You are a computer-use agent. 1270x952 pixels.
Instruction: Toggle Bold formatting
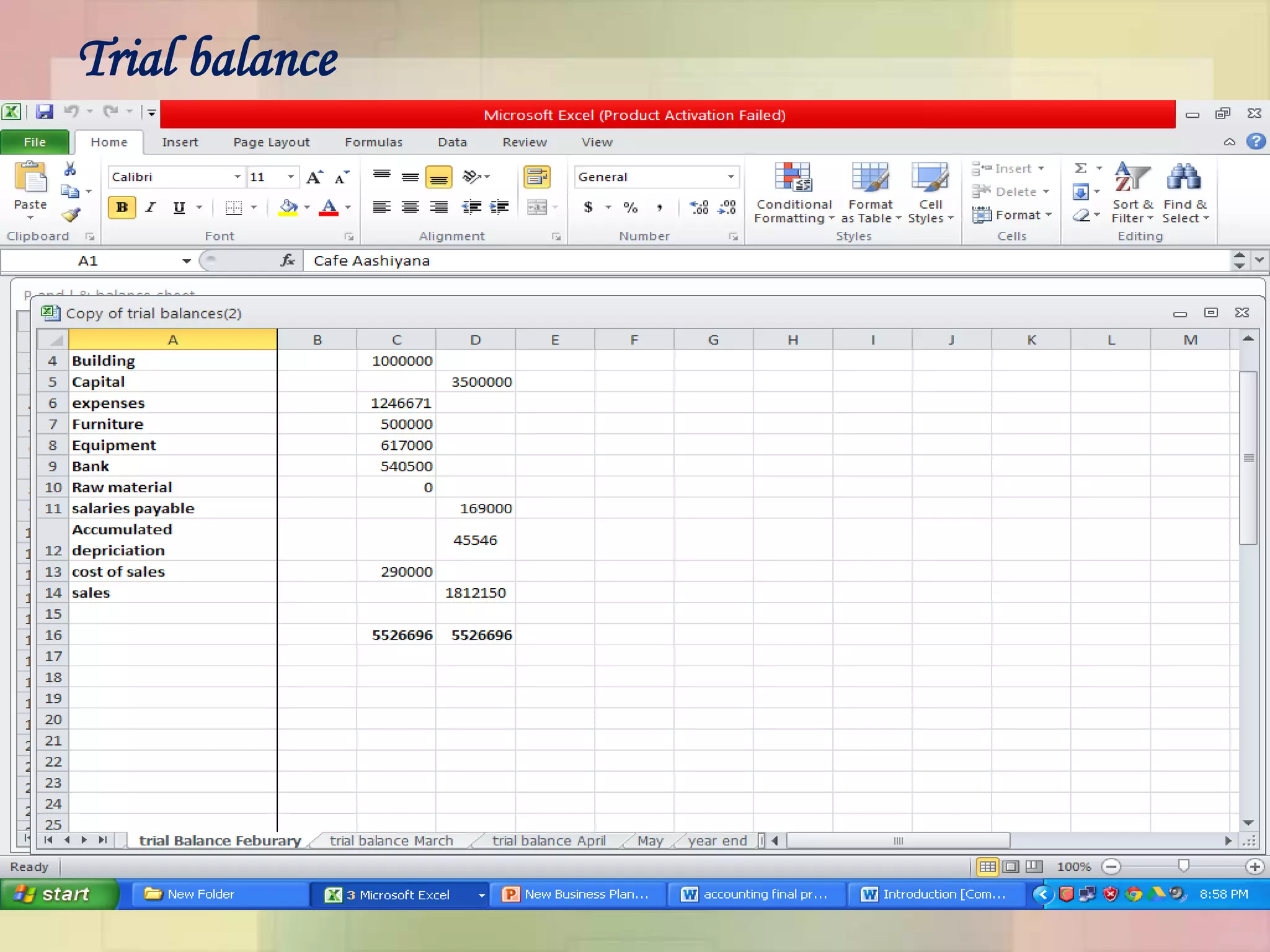click(x=122, y=207)
